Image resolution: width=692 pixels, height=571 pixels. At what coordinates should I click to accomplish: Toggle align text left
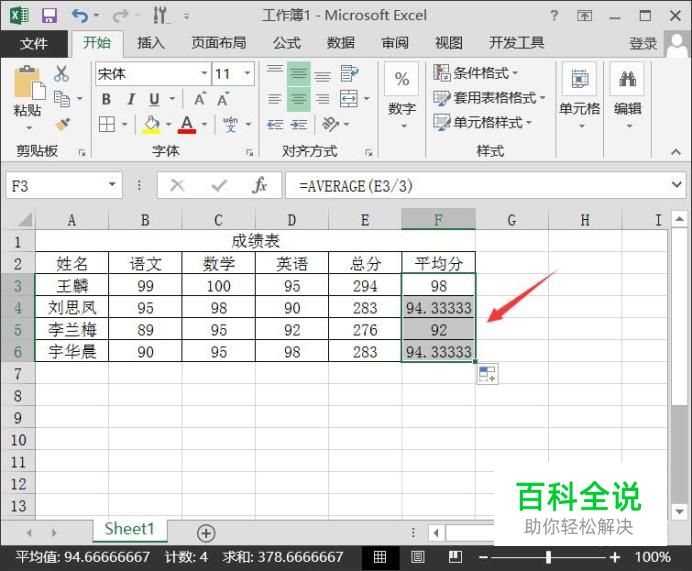click(275, 98)
